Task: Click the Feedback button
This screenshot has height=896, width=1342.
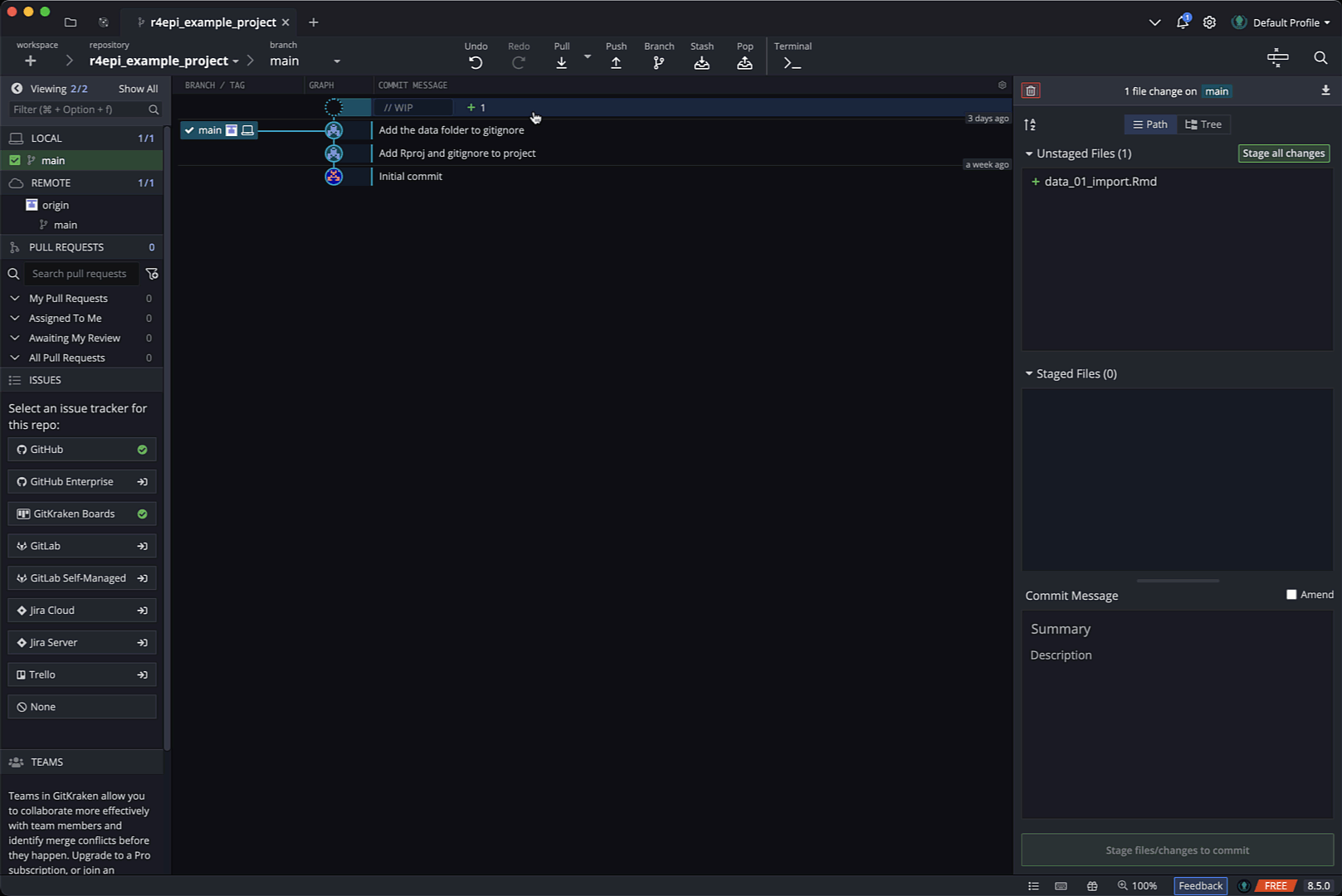Action: 1200,886
